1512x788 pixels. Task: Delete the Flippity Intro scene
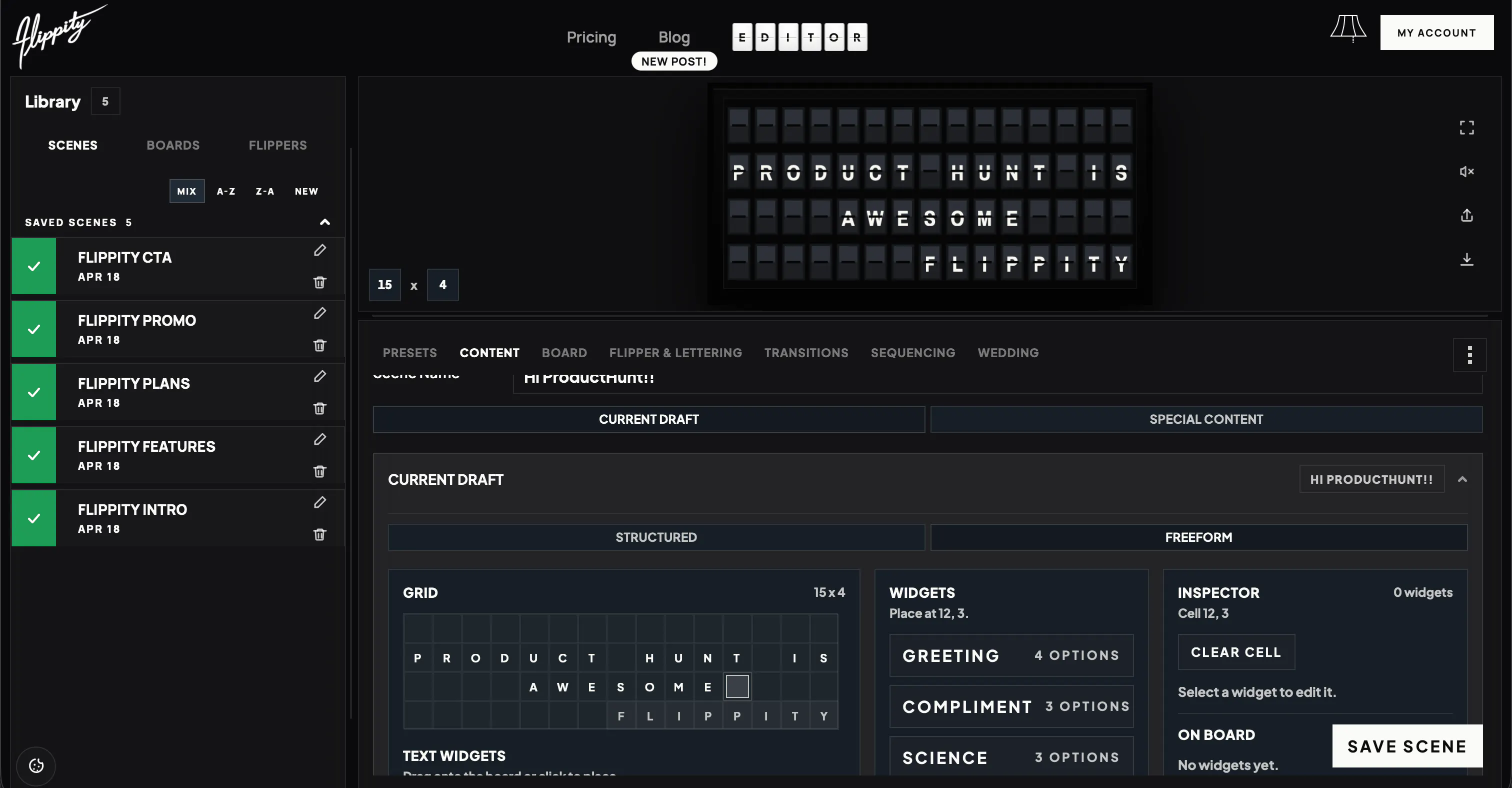[x=320, y=534]
